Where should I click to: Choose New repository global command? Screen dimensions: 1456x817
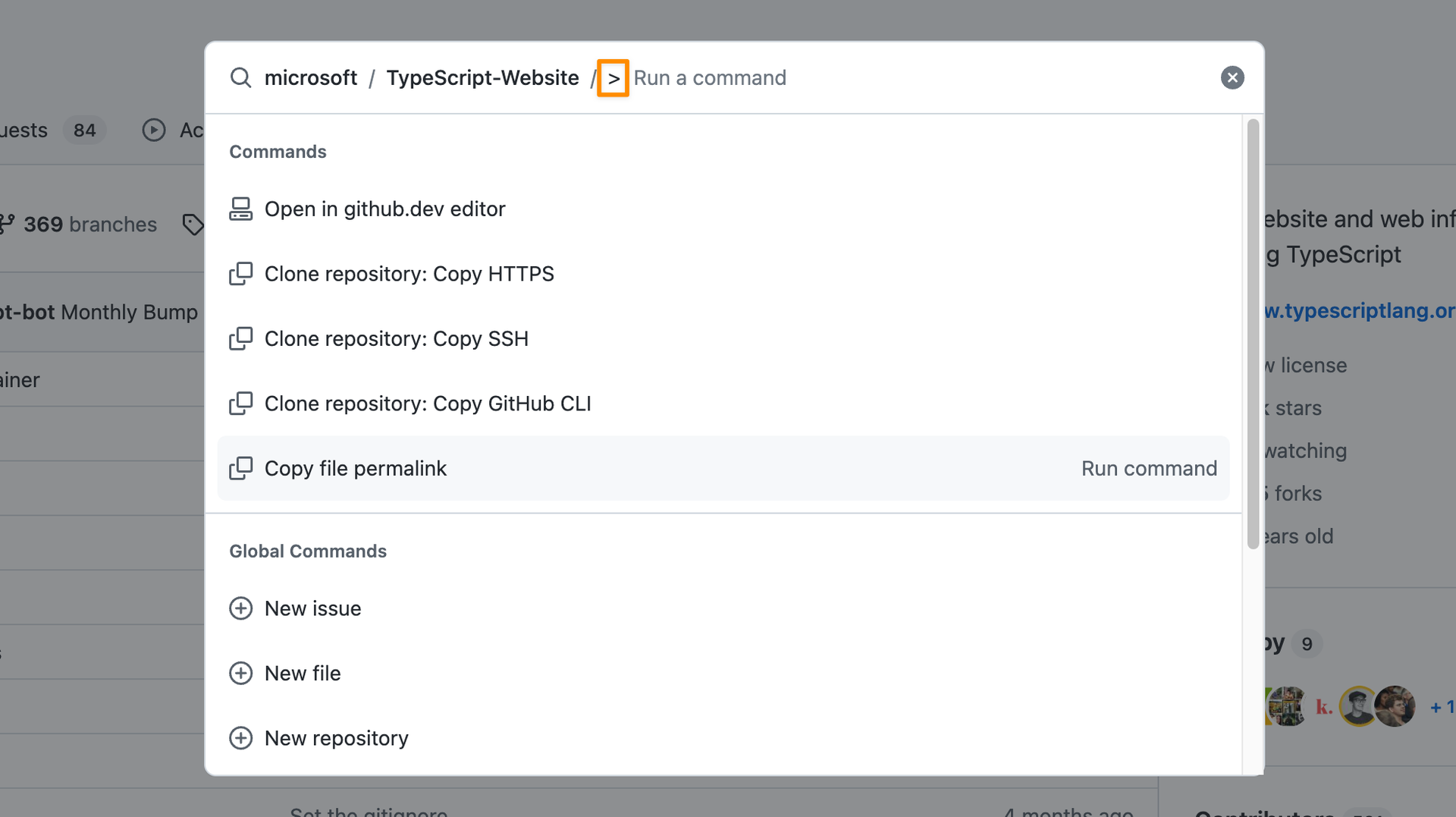coord(723,738)
